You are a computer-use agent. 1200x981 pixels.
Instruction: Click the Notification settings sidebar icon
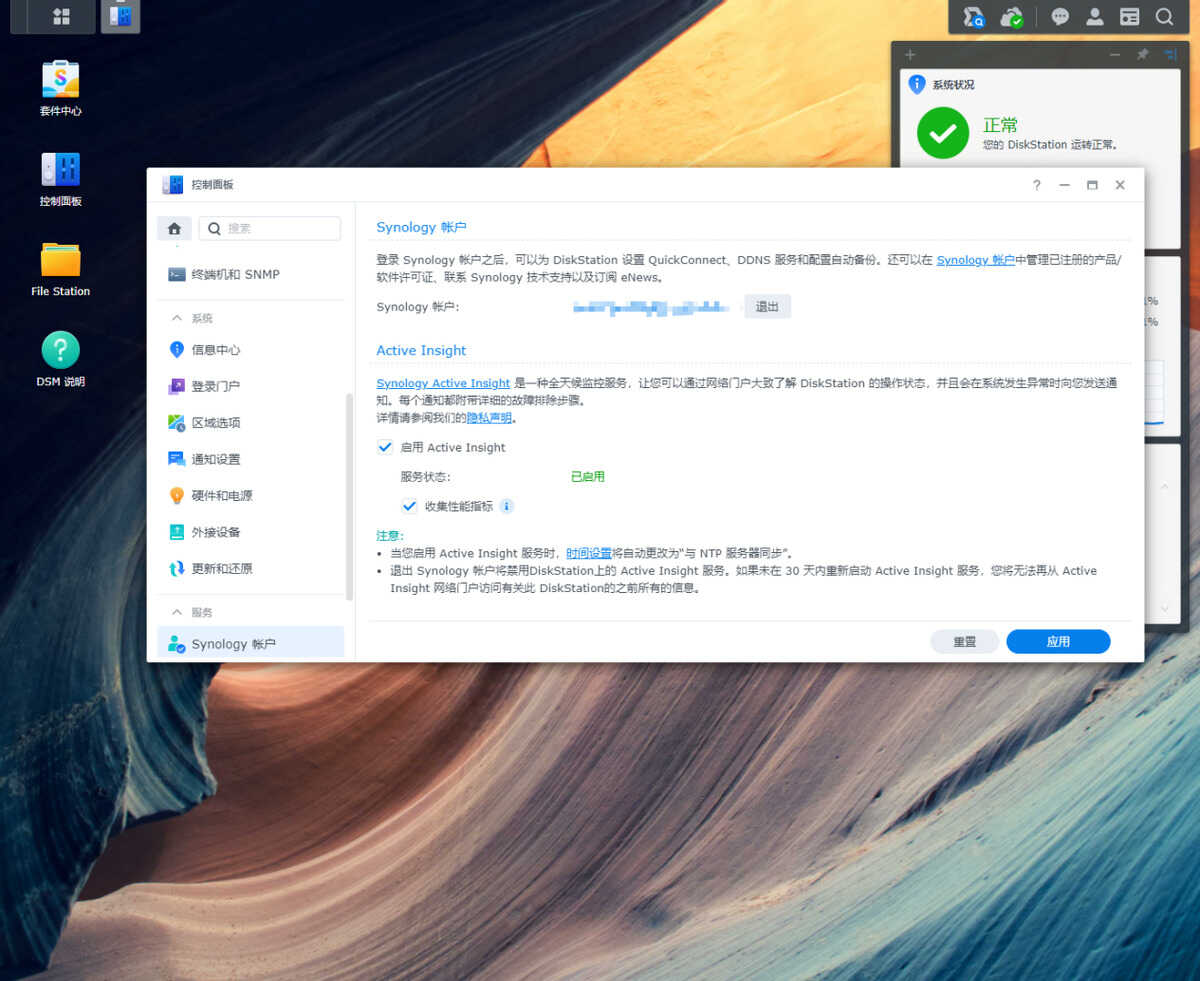click(177, 459)
